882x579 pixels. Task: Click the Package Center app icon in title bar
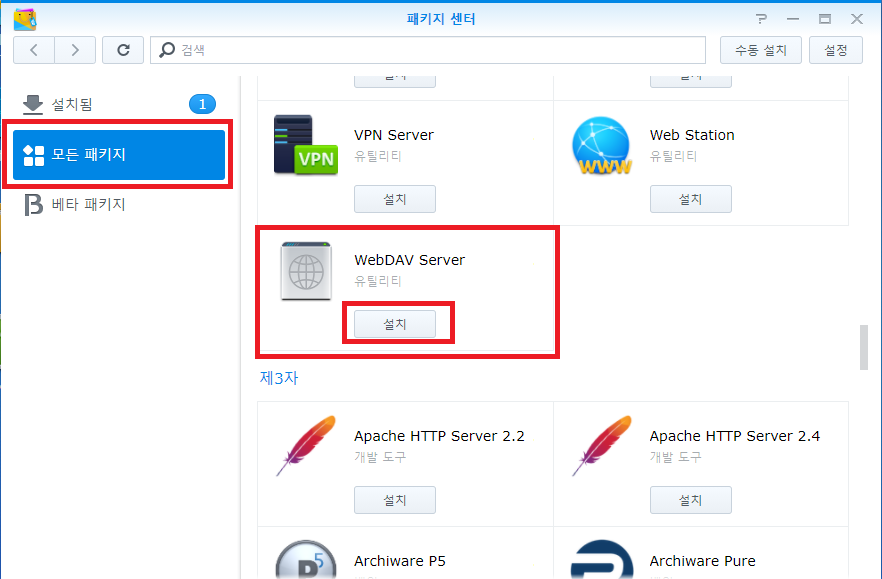click(x=25, y=20)
